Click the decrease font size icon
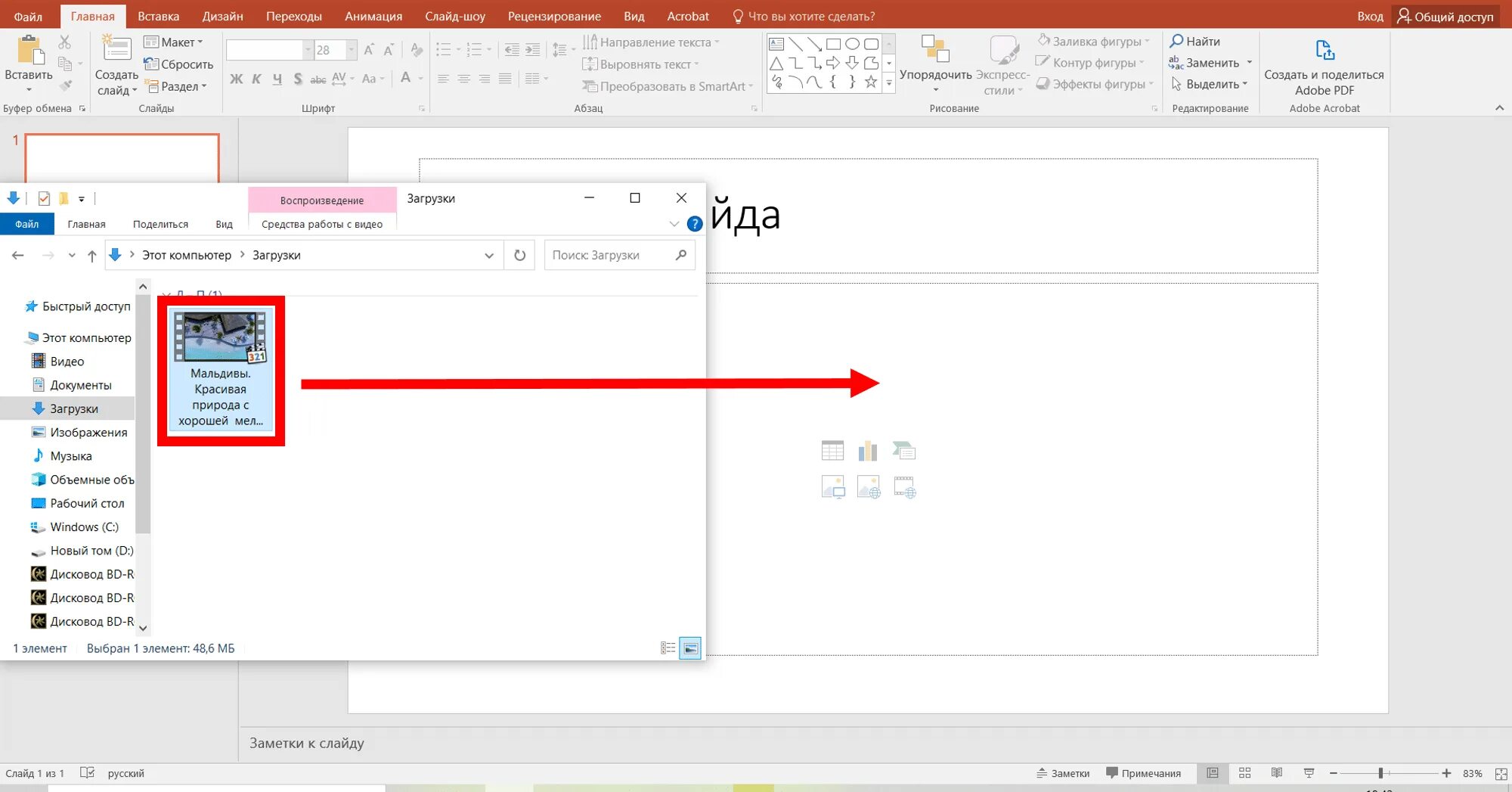This screenshot has width=1512, height=792. tap(389, 50)
